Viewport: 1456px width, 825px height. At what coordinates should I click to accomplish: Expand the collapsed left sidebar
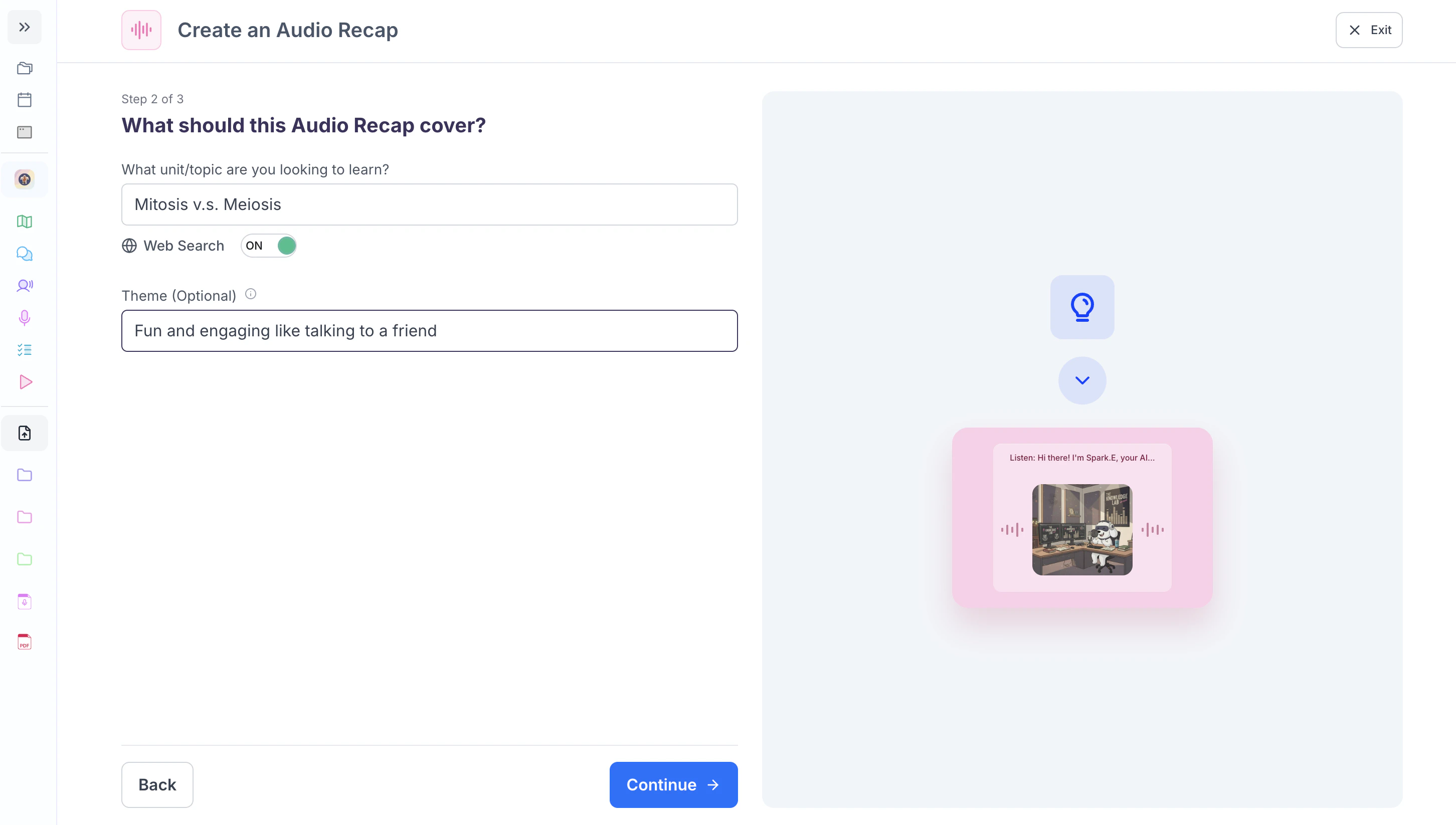[25, 27]
